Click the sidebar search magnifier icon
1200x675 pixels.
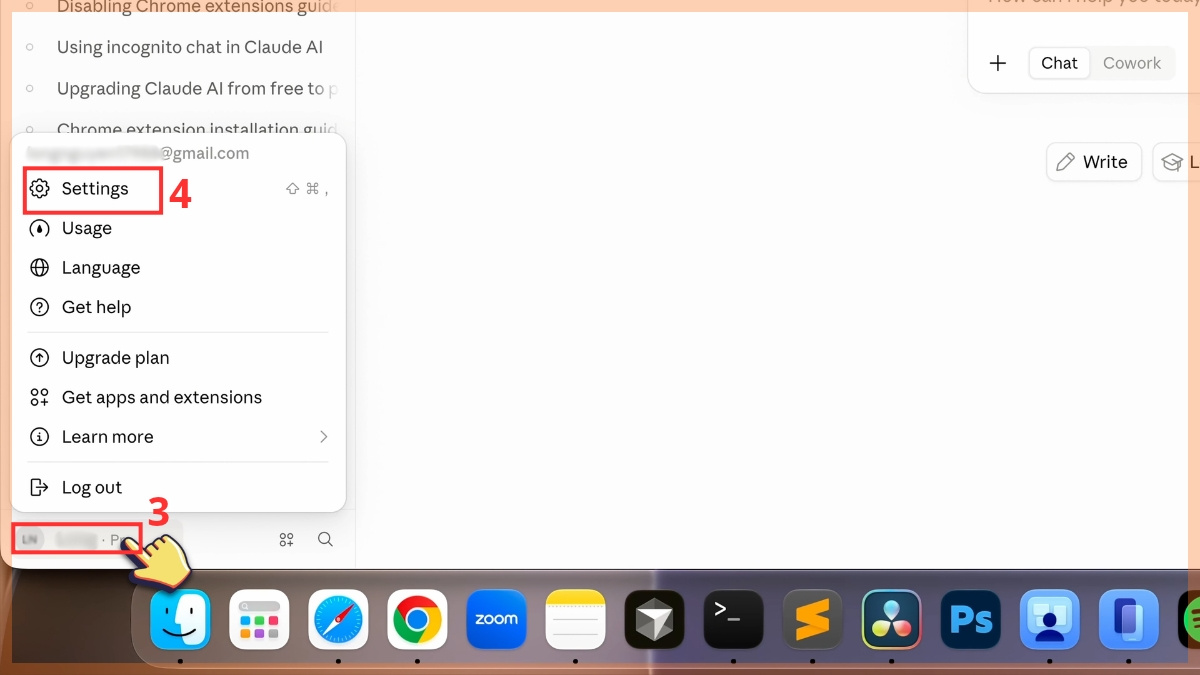point(325,540)
